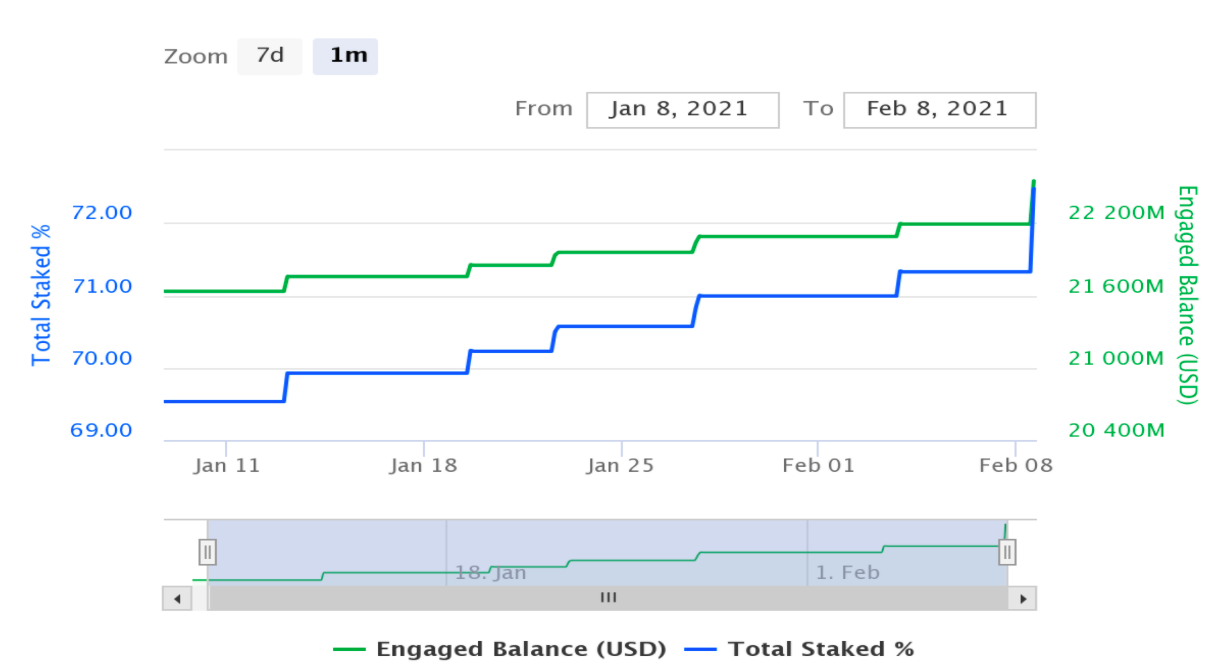Grab the right navigator range handle
Screen dimensions: 1227x667
click(x=1007, y=551)
